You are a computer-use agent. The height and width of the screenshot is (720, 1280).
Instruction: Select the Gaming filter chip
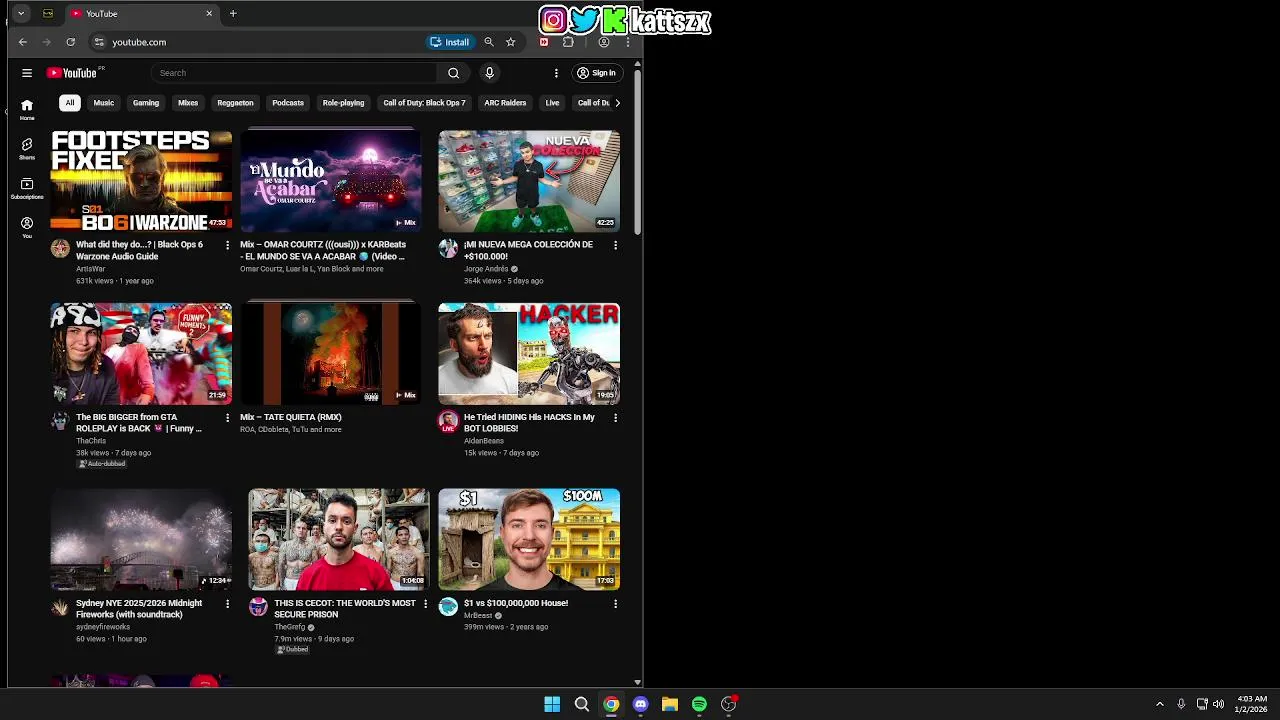pyautogui.click(x=146, y=103)
